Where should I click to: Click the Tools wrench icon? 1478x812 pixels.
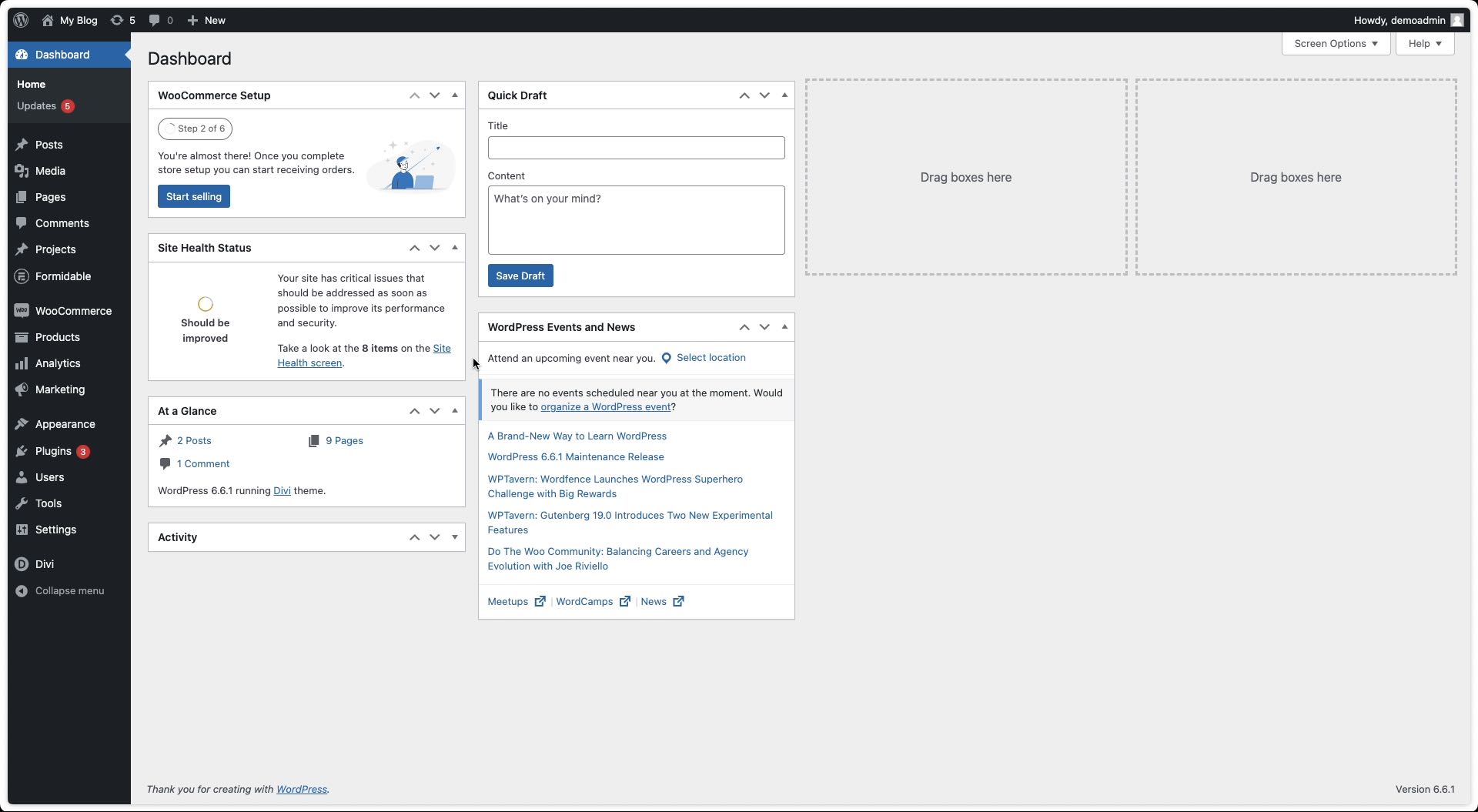pos(22,503)
